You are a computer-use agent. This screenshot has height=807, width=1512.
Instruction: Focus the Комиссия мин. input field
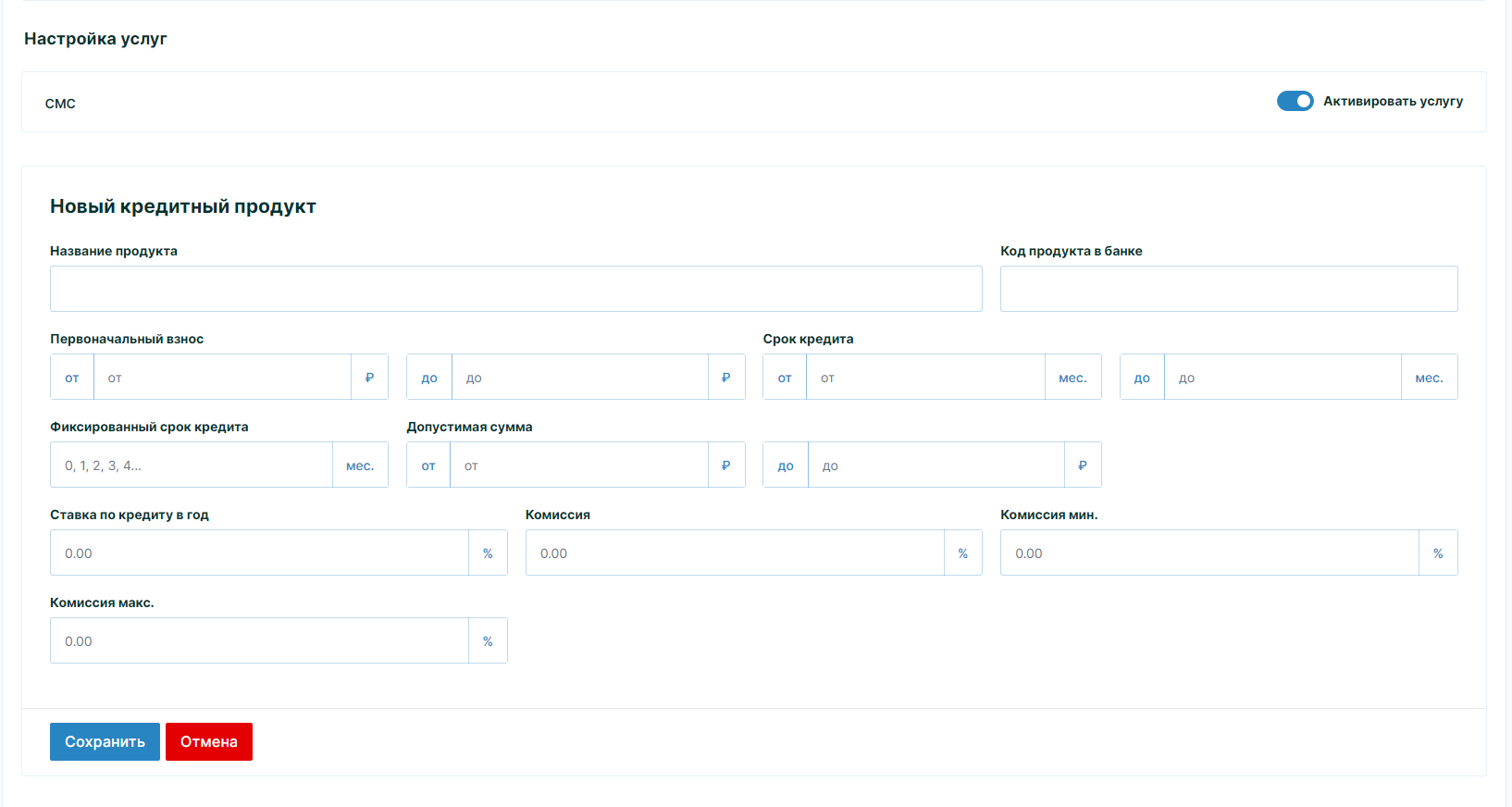point(1209,553)
